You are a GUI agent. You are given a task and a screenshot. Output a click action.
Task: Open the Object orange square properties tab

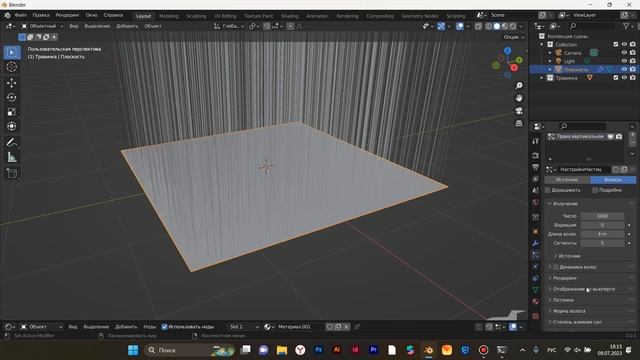pos(536,232)
